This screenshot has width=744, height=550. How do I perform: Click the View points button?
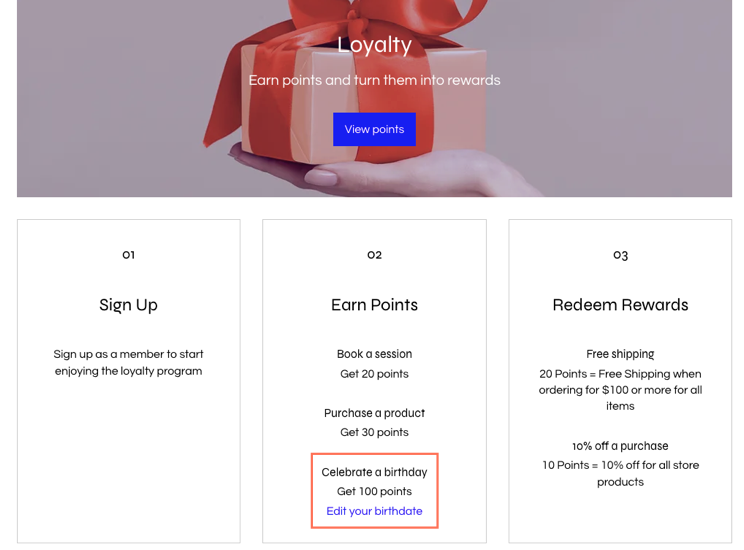pyautogui.click(x=374, y=129)
